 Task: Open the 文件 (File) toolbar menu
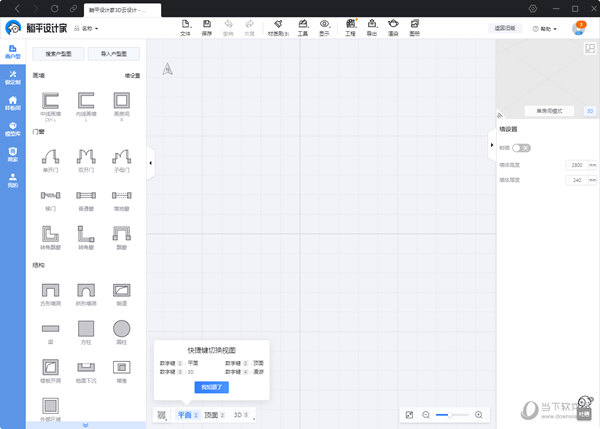(x=185, y=27)
